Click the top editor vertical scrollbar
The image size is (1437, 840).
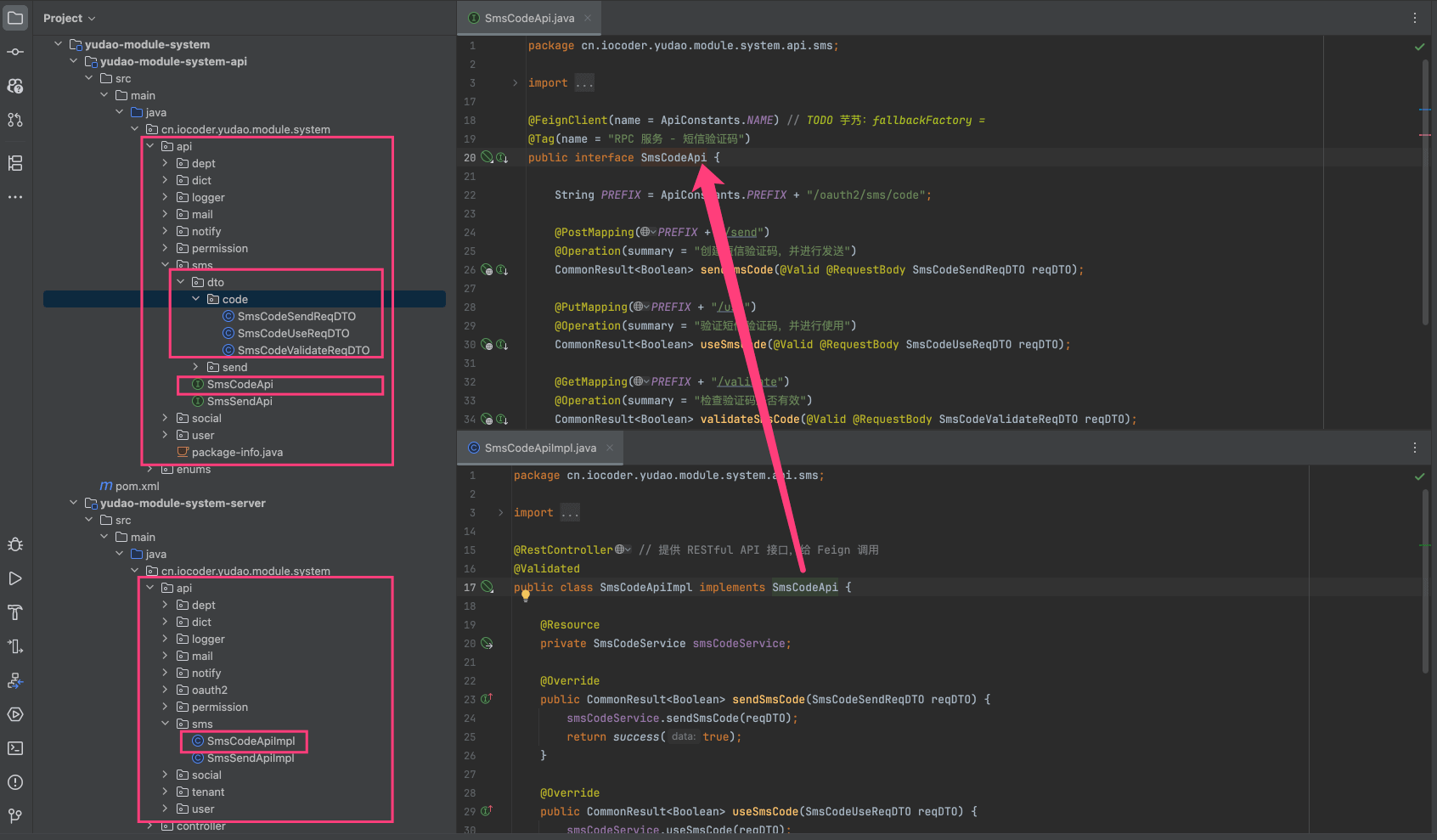pyautogui.click(x=1424, y=191)
